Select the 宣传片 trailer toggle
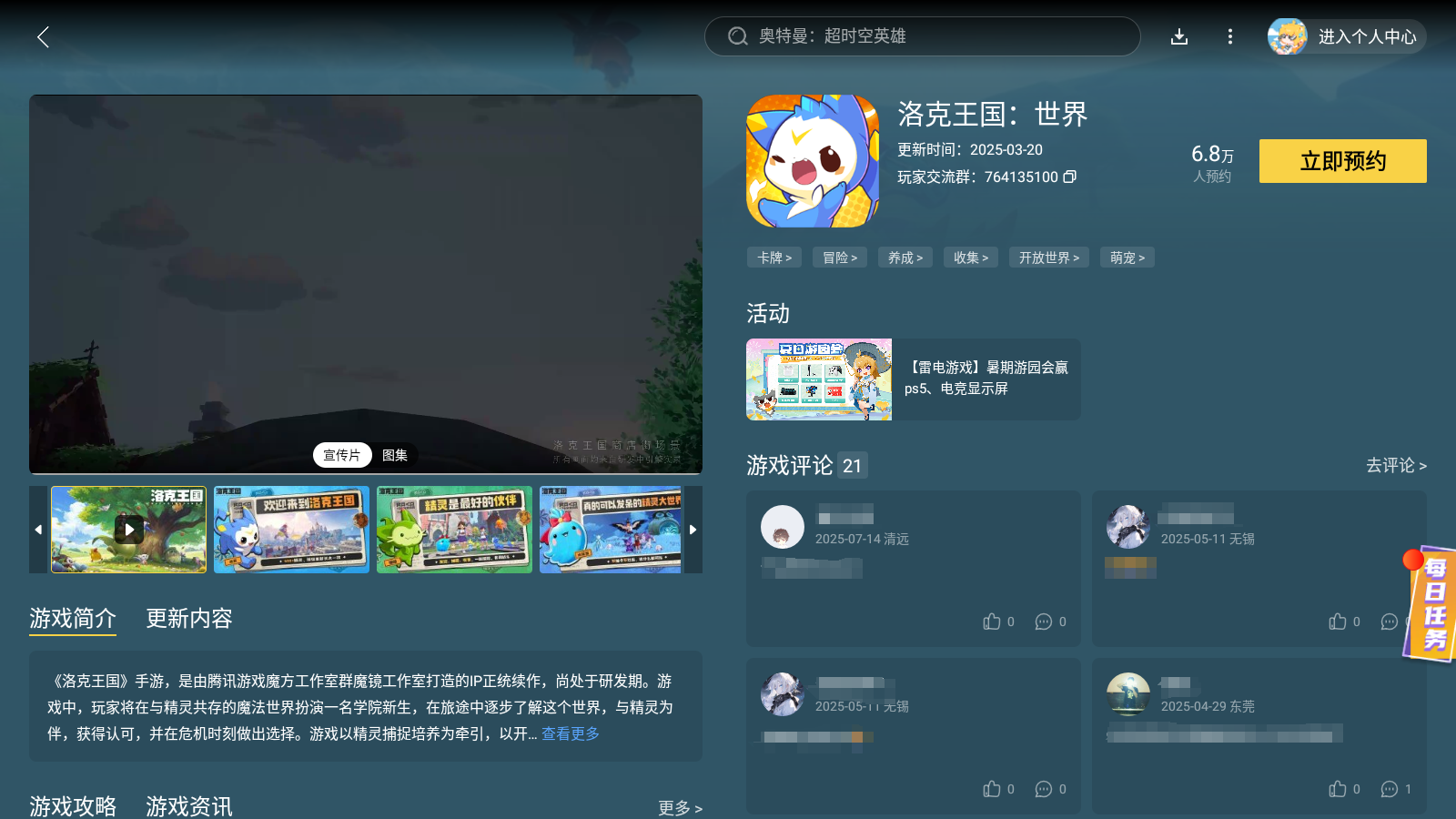This screenshot has height=819, width=1456. click(342, 455)
